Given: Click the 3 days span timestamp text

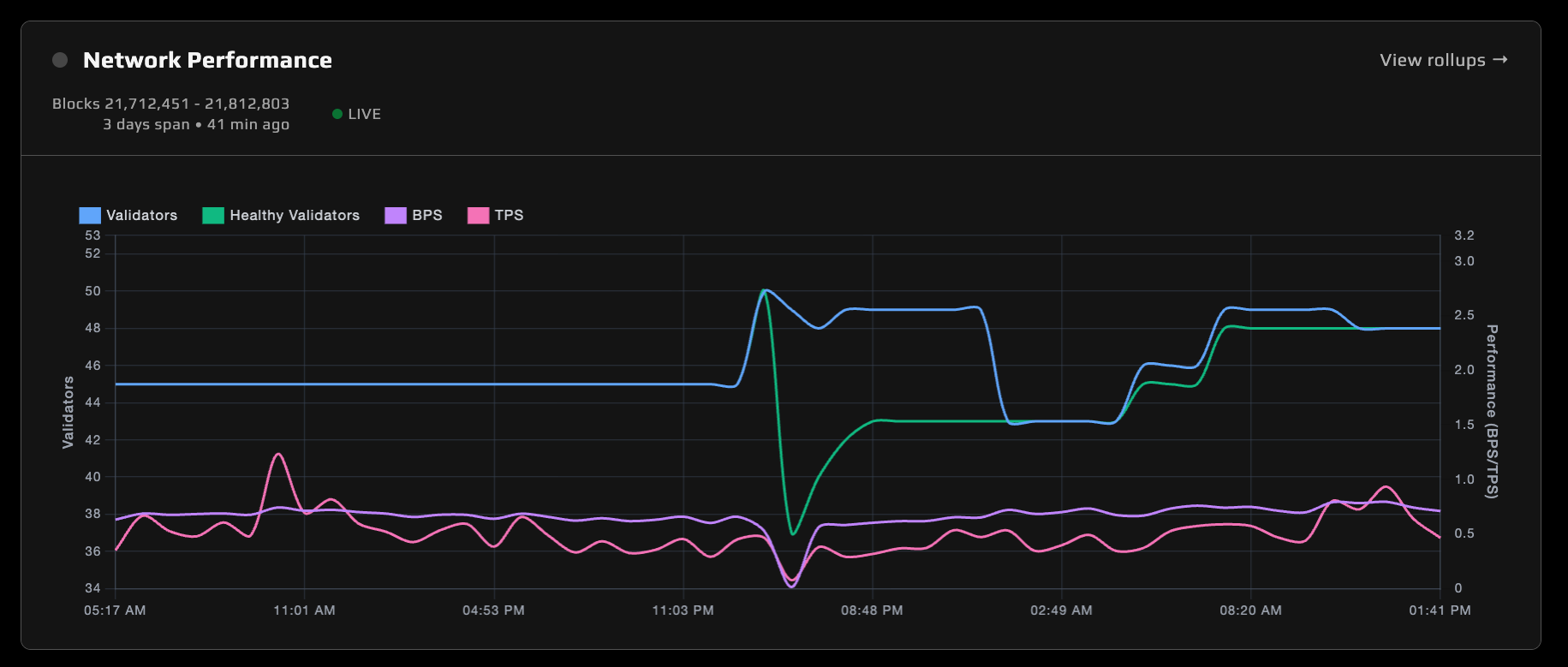Looking at the screenshot, I should click(196, 125).
